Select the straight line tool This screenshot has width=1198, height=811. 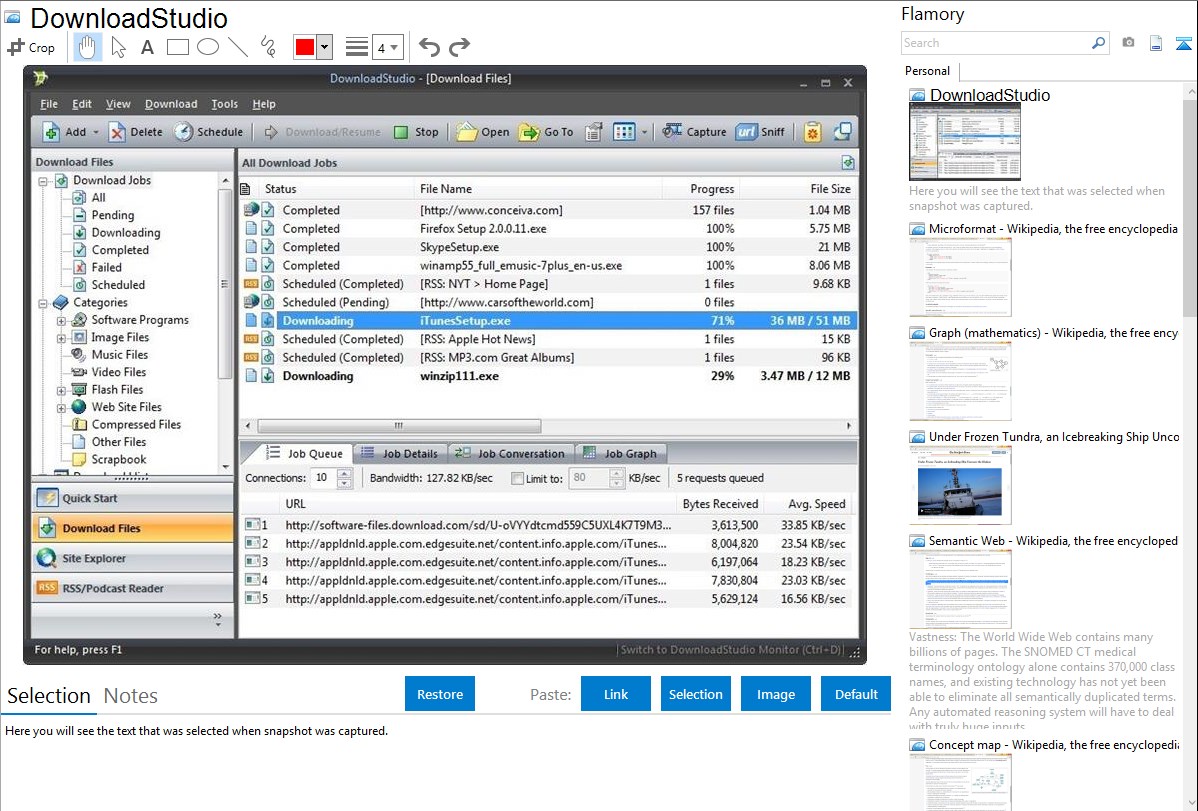pos(238,47)
